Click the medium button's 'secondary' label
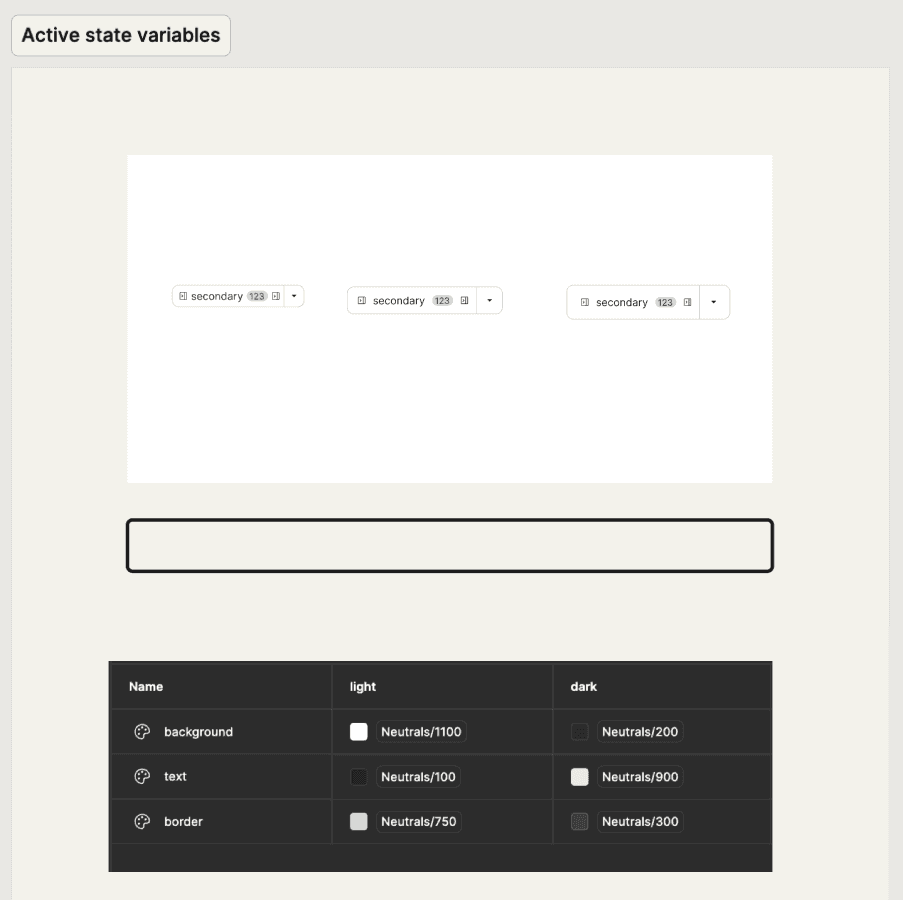The width and height of the screenshot is (903, 900). (399, 301)
